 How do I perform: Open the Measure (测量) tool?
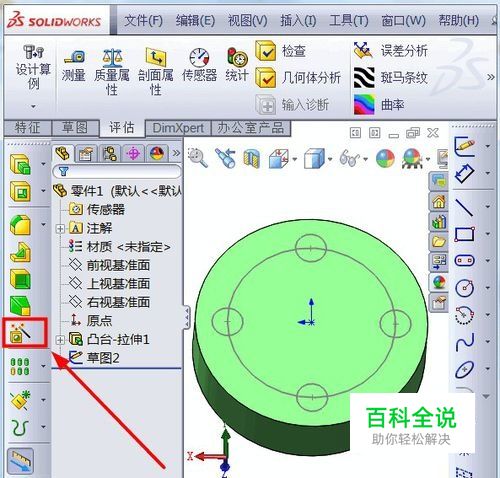click(x=73, y=67)
